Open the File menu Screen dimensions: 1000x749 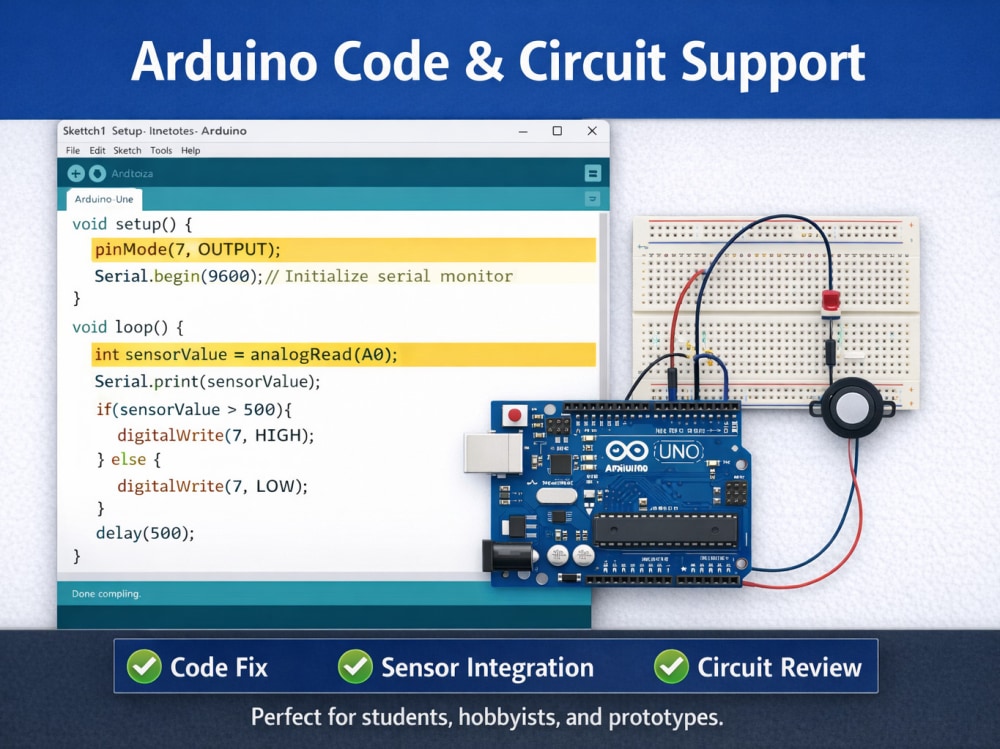tap(73, 151)
